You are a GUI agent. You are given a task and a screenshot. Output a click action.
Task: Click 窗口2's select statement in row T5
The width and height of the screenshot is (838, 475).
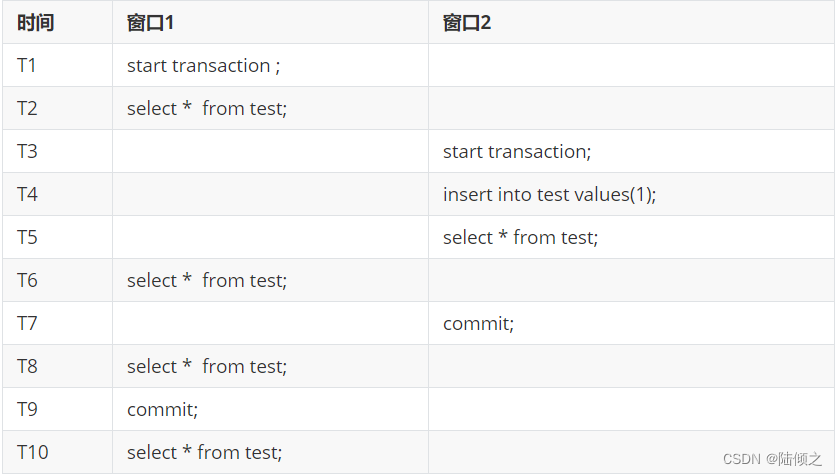pos(521,237)
